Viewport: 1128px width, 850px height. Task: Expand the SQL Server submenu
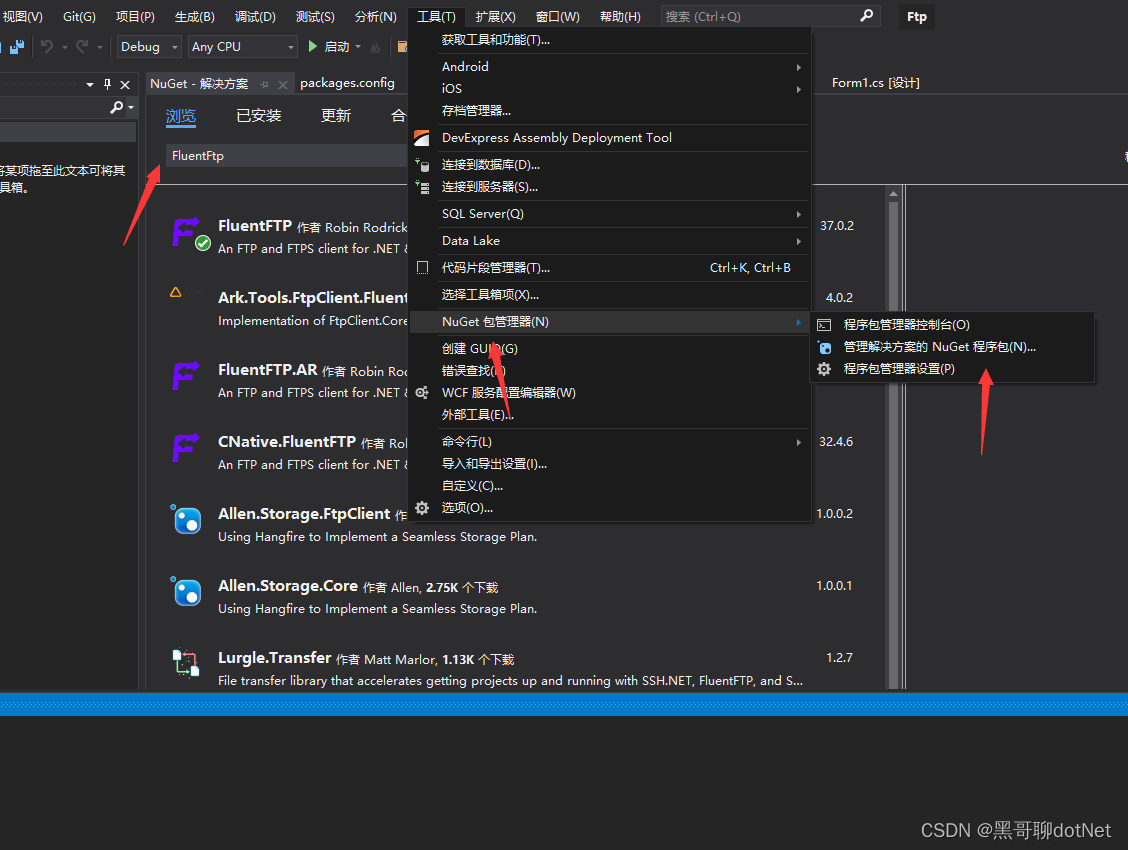point(799,214)
